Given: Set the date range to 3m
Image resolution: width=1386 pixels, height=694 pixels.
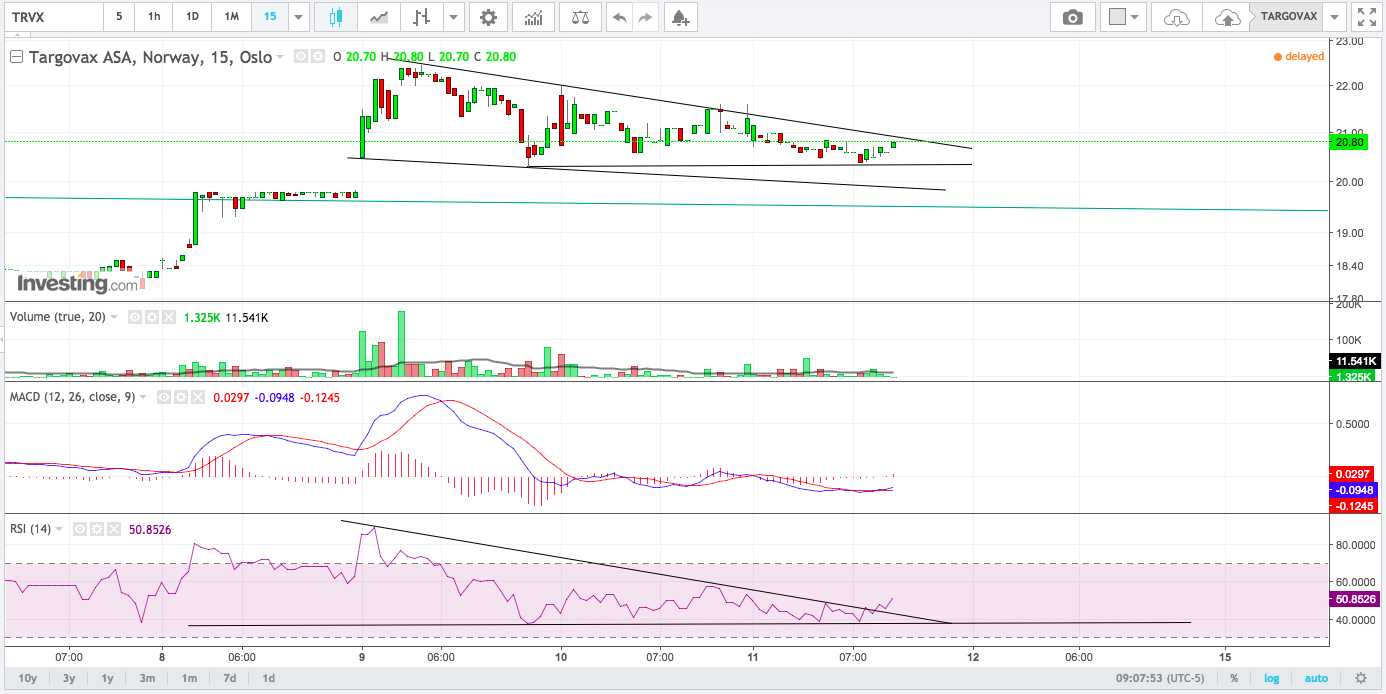Looking at the screenshot, I should pos(147,678).
